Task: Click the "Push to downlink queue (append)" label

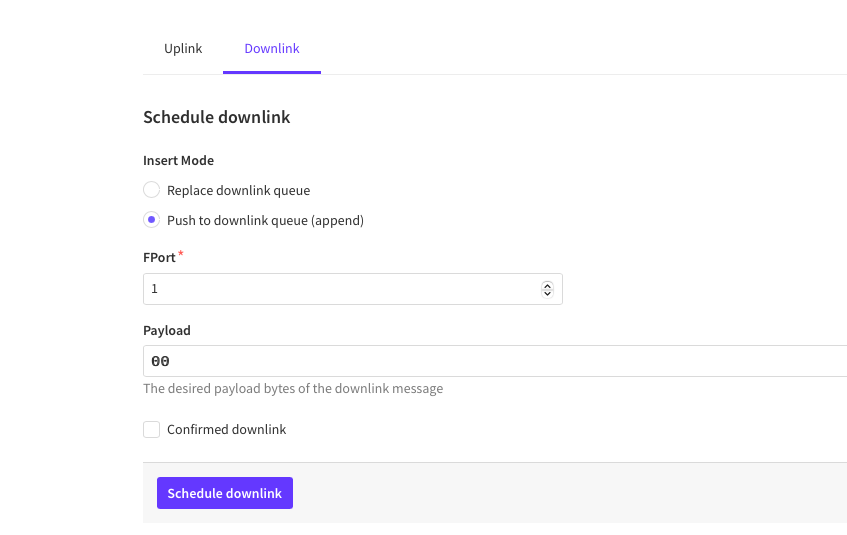Action: tap(265, 220)
